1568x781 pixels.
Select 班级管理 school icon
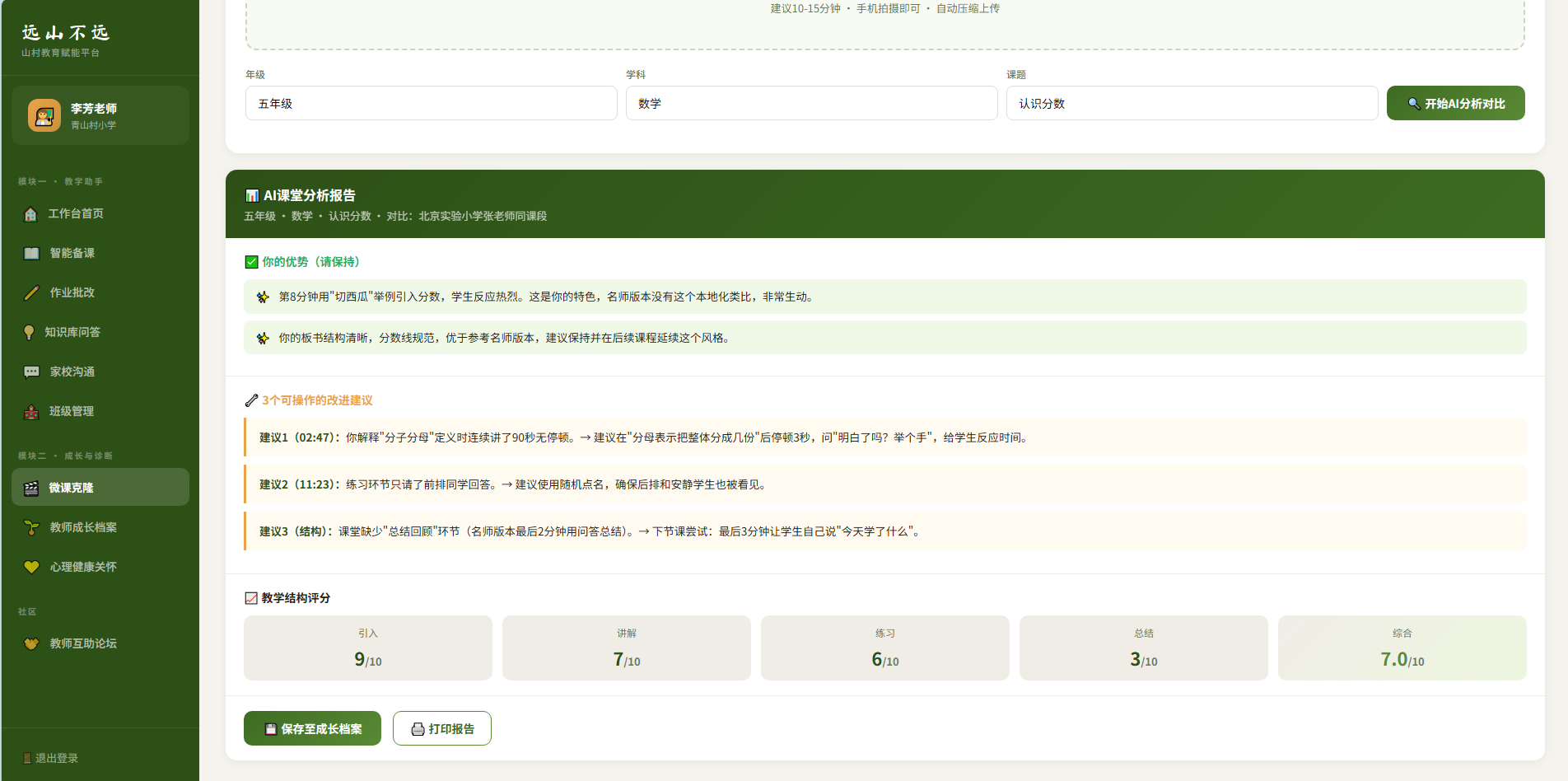click(31, 412)
